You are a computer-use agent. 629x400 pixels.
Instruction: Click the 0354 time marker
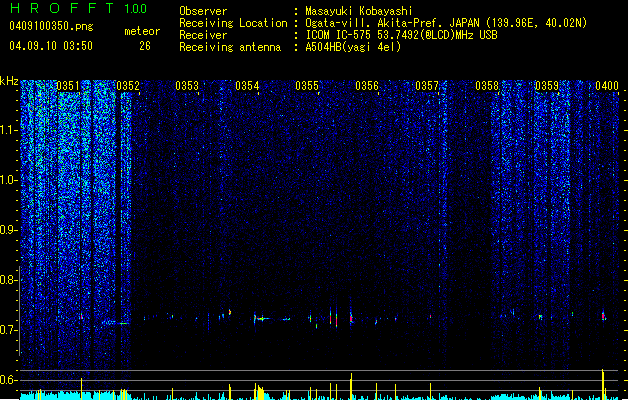click(247, 86)
